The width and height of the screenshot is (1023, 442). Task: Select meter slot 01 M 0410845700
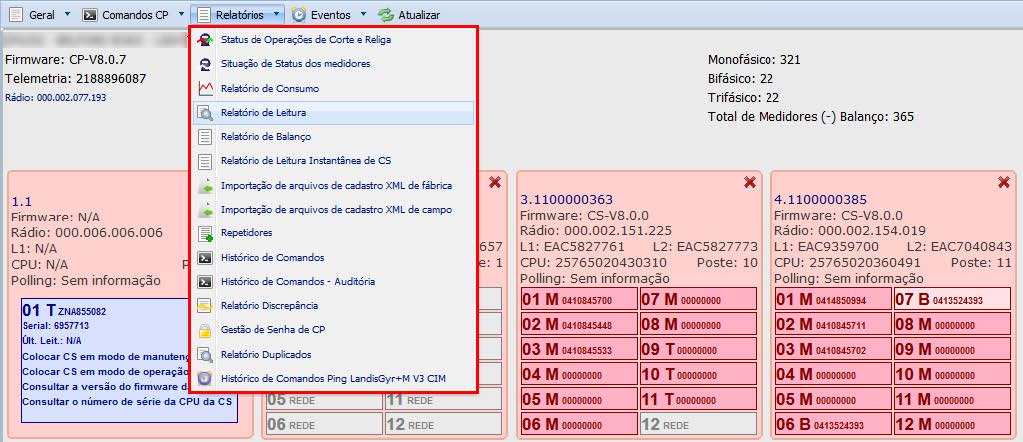click(x=578, y=299)
